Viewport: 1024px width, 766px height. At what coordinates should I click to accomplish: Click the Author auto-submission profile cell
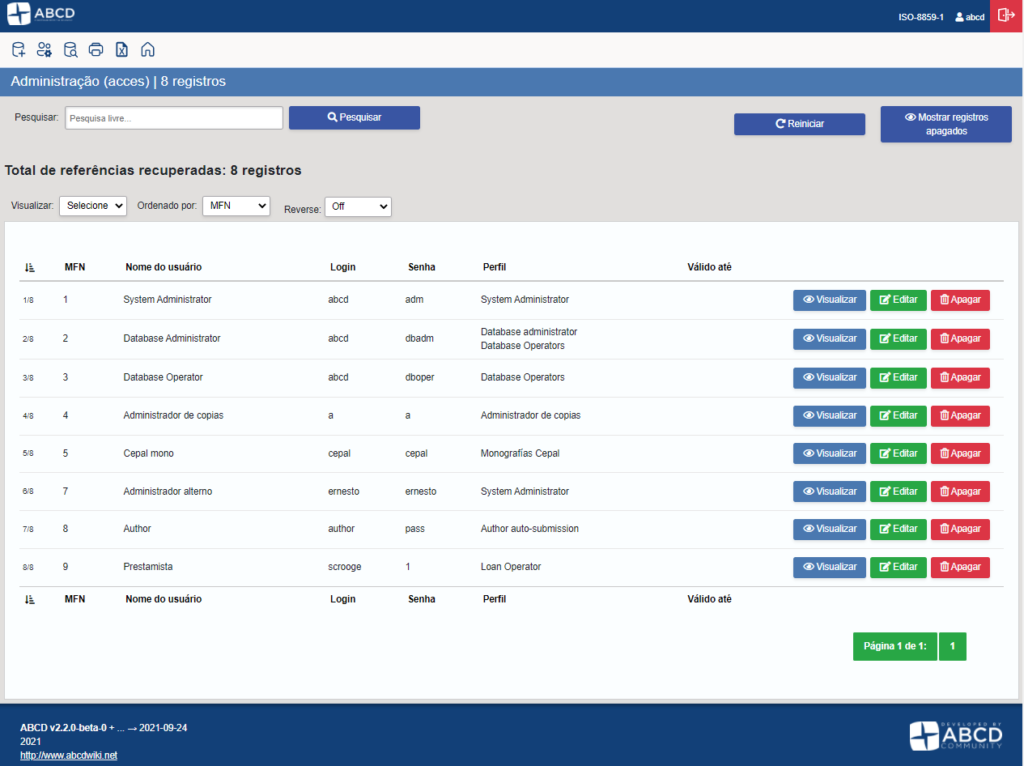coord(530,529)
